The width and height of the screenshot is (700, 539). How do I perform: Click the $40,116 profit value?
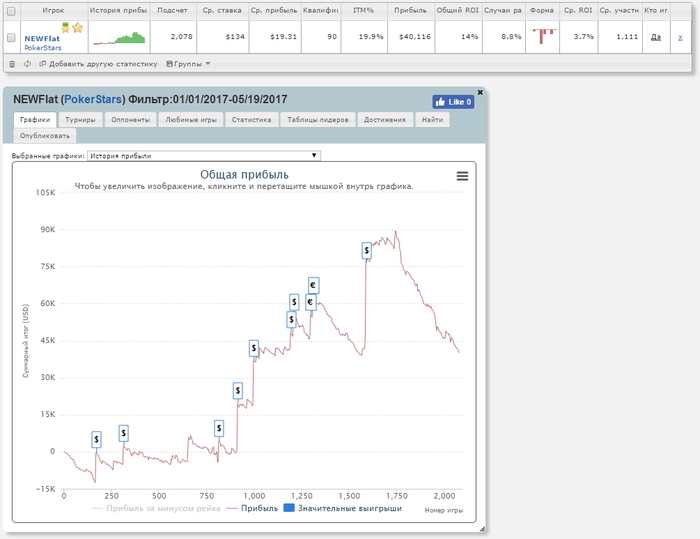(415, 37)
